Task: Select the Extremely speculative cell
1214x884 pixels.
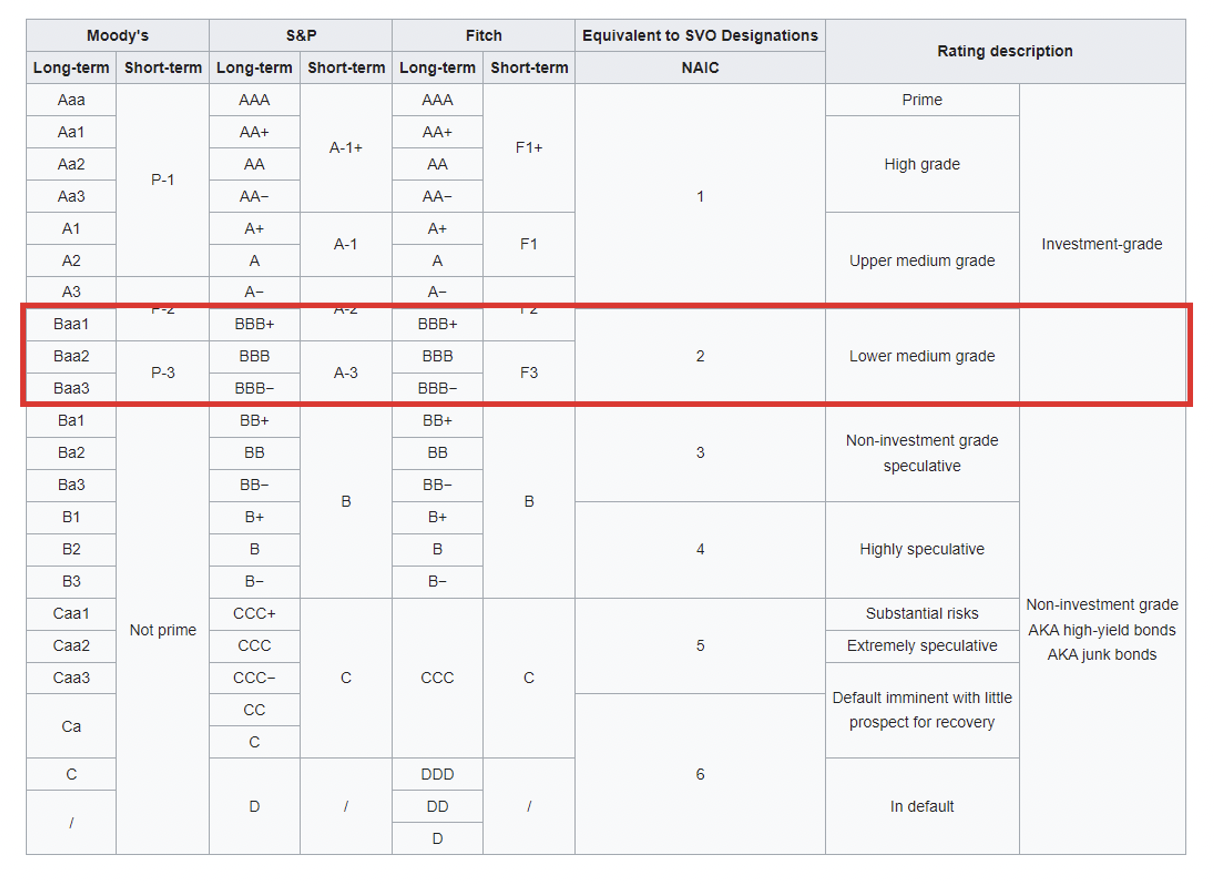Action: click(x=922, y=646)
